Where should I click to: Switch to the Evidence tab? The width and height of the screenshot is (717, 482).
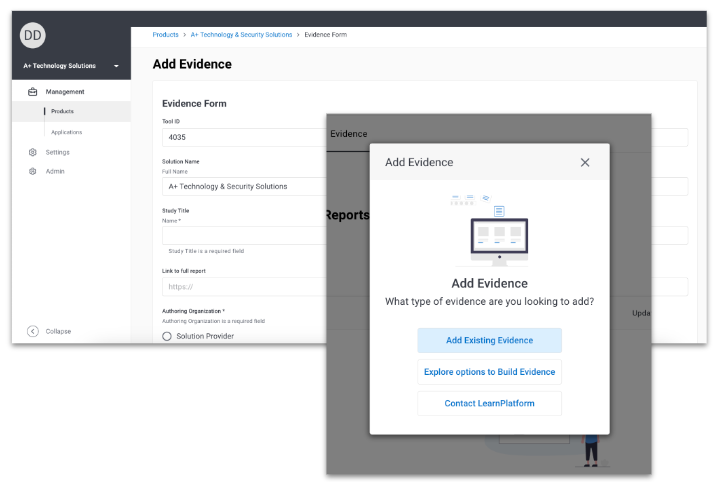tap(349, 133)
